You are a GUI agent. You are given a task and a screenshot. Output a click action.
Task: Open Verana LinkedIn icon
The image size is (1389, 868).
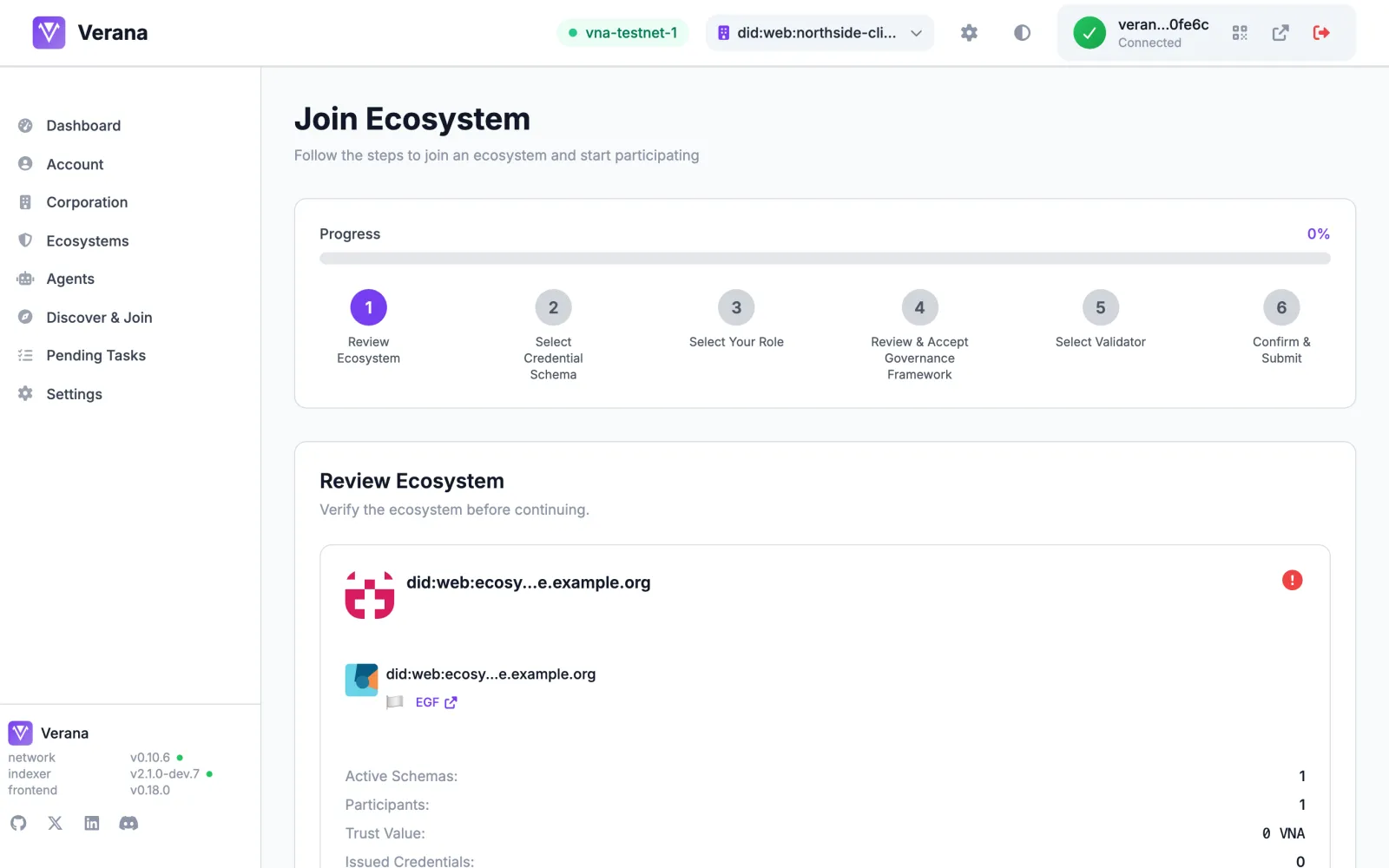(x=92, y=823)
